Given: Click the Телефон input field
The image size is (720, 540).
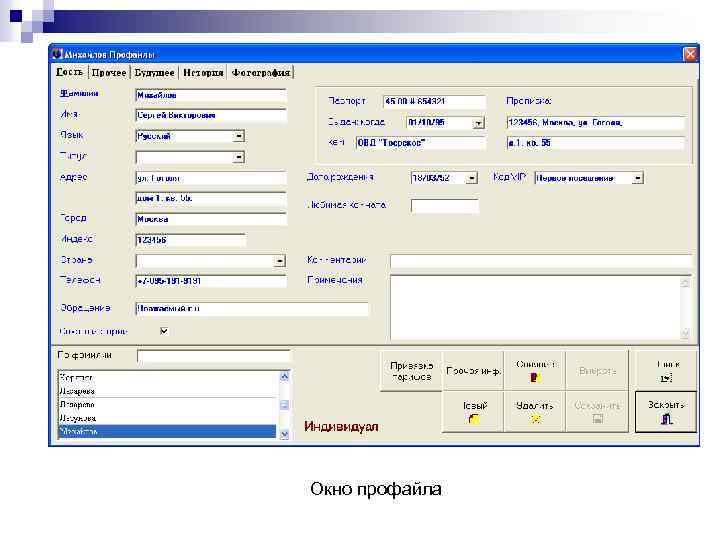Looking at the screenshot, I should [x=211, y=281].
